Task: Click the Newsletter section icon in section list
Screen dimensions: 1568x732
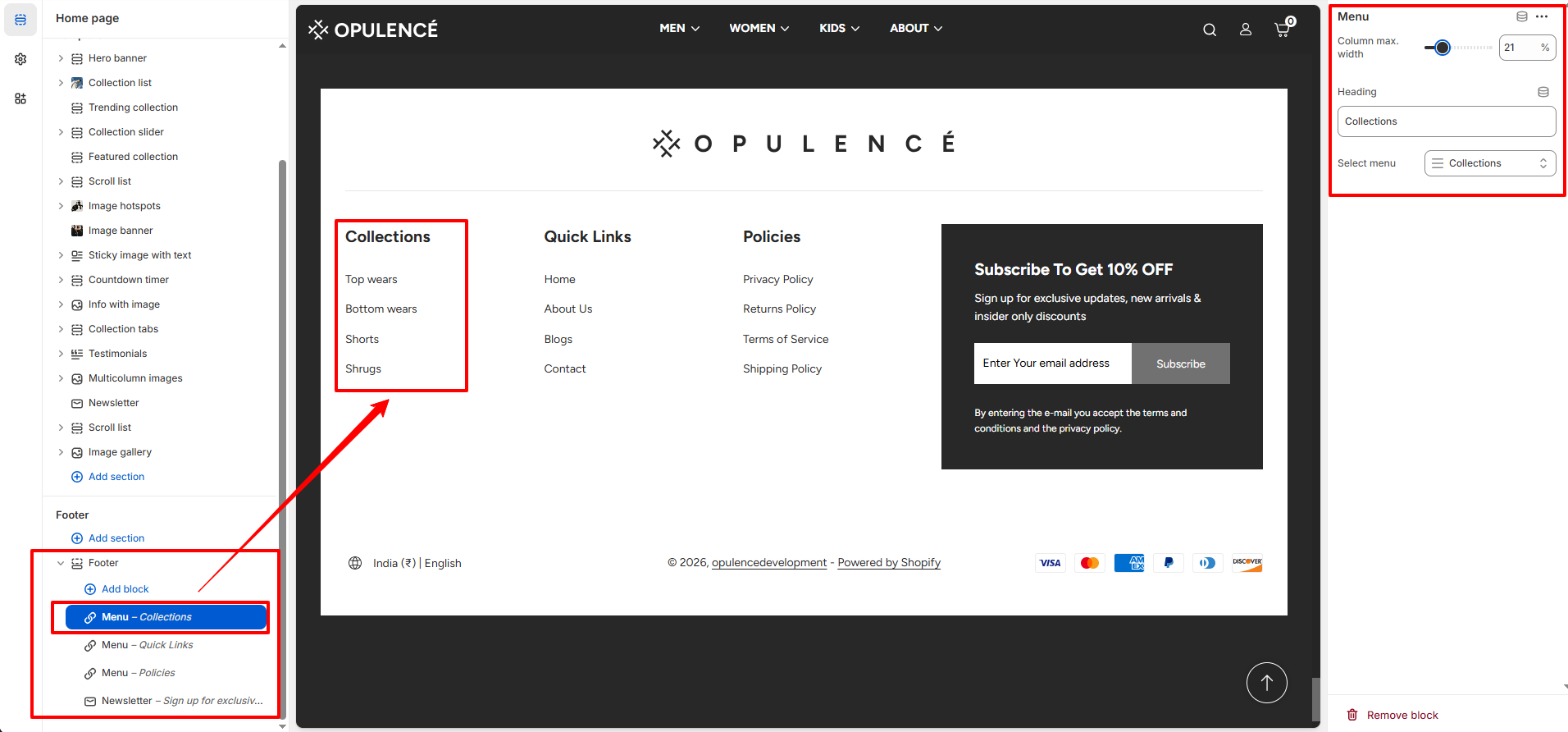Action: click(x=77, y=403)
